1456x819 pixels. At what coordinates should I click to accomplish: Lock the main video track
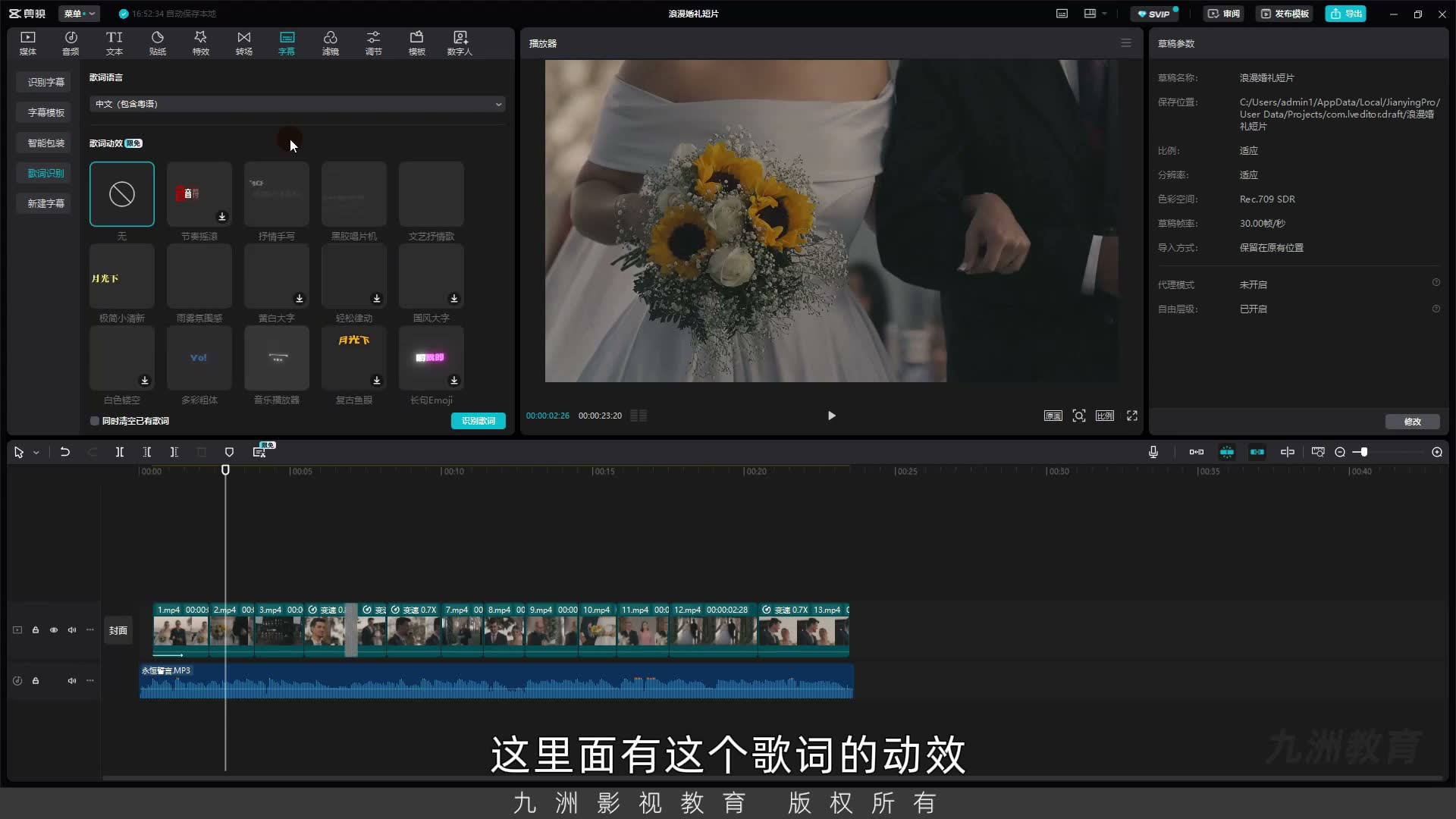pyautogui.click(x=36, y=630)
